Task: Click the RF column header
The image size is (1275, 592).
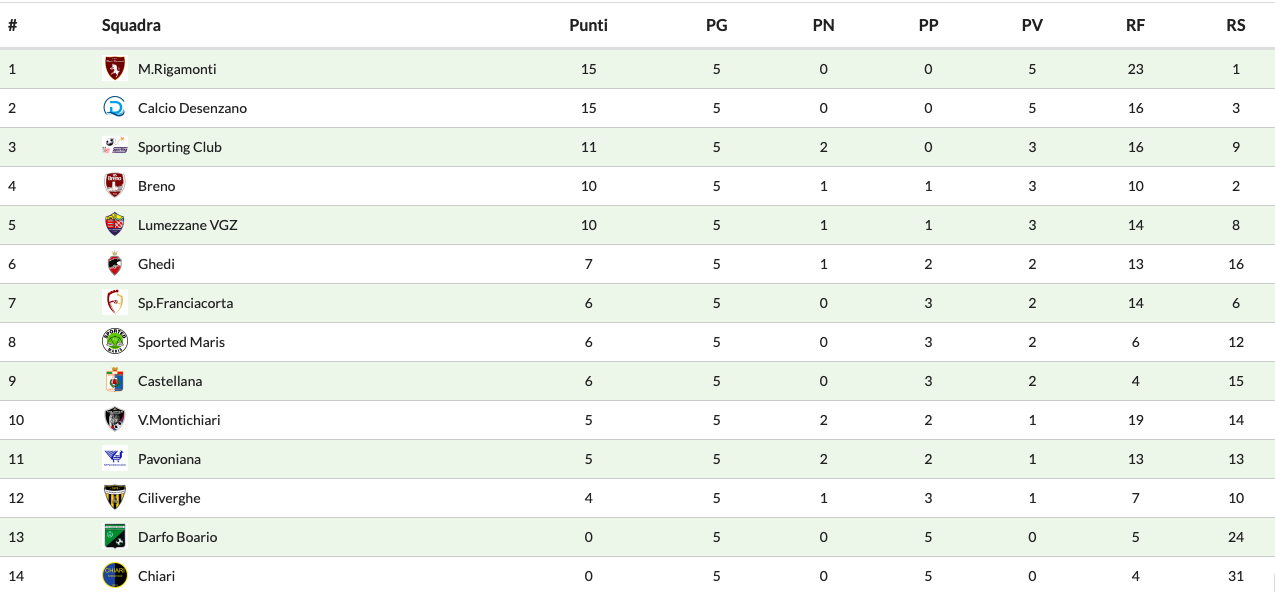Action: point(1135,25)
